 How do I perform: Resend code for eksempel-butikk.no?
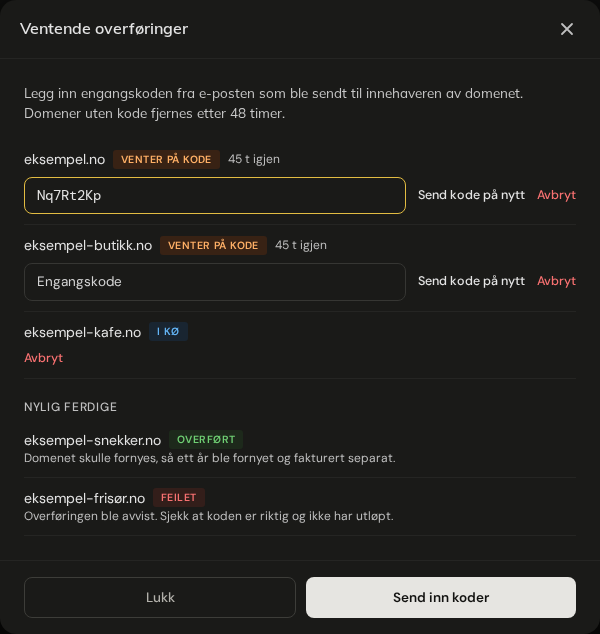click(471, 281)
